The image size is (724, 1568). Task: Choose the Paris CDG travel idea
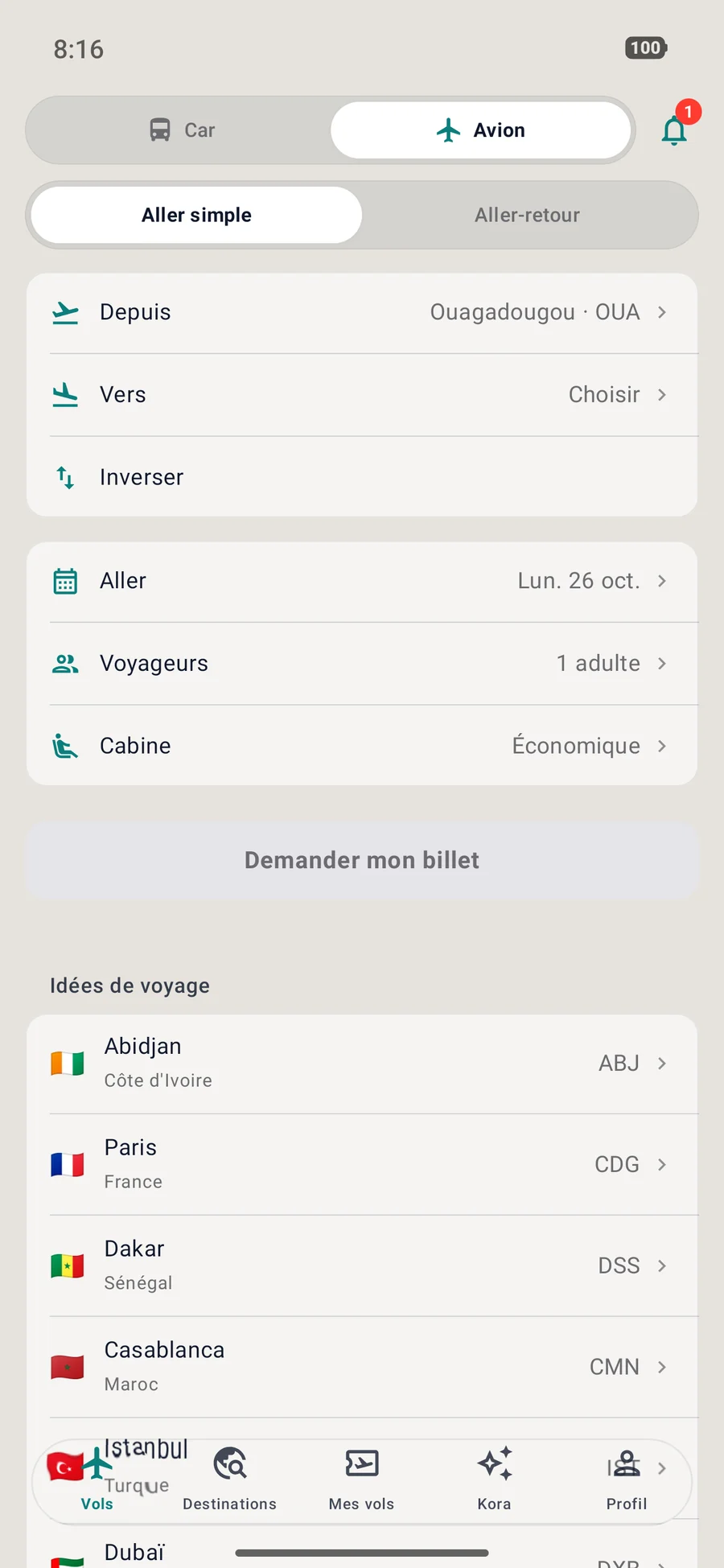click(362, 1164)
